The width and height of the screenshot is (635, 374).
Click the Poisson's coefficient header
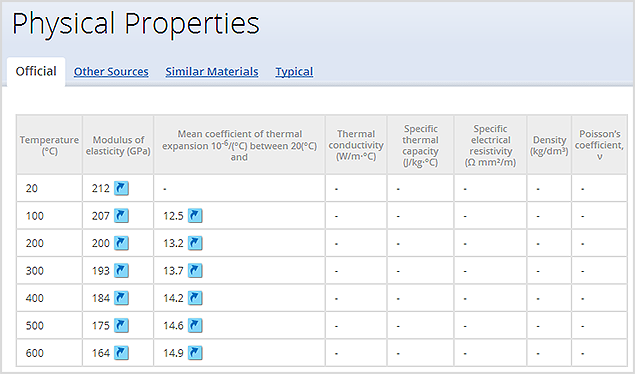(599, 145)
